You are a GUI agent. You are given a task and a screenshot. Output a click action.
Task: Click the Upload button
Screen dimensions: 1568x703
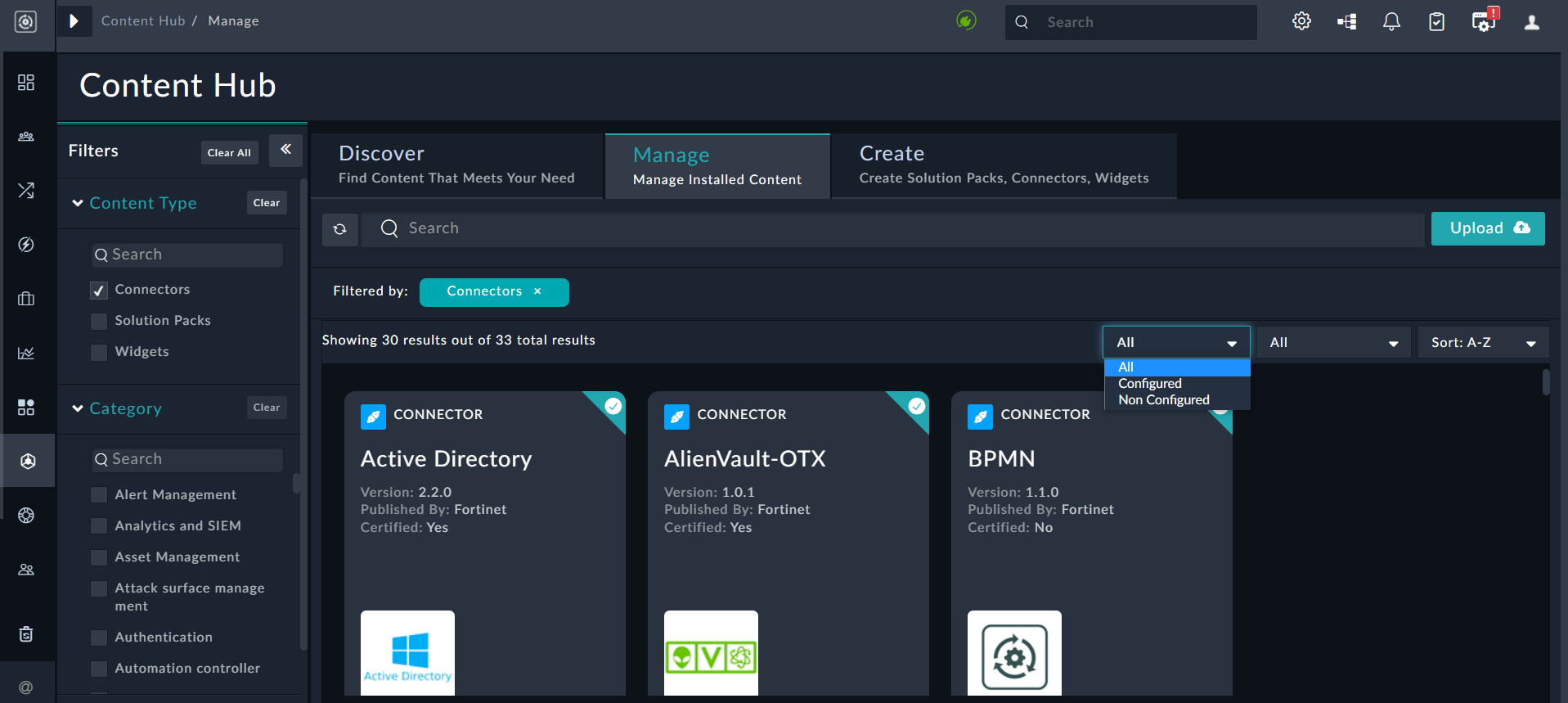(1487, 228)
